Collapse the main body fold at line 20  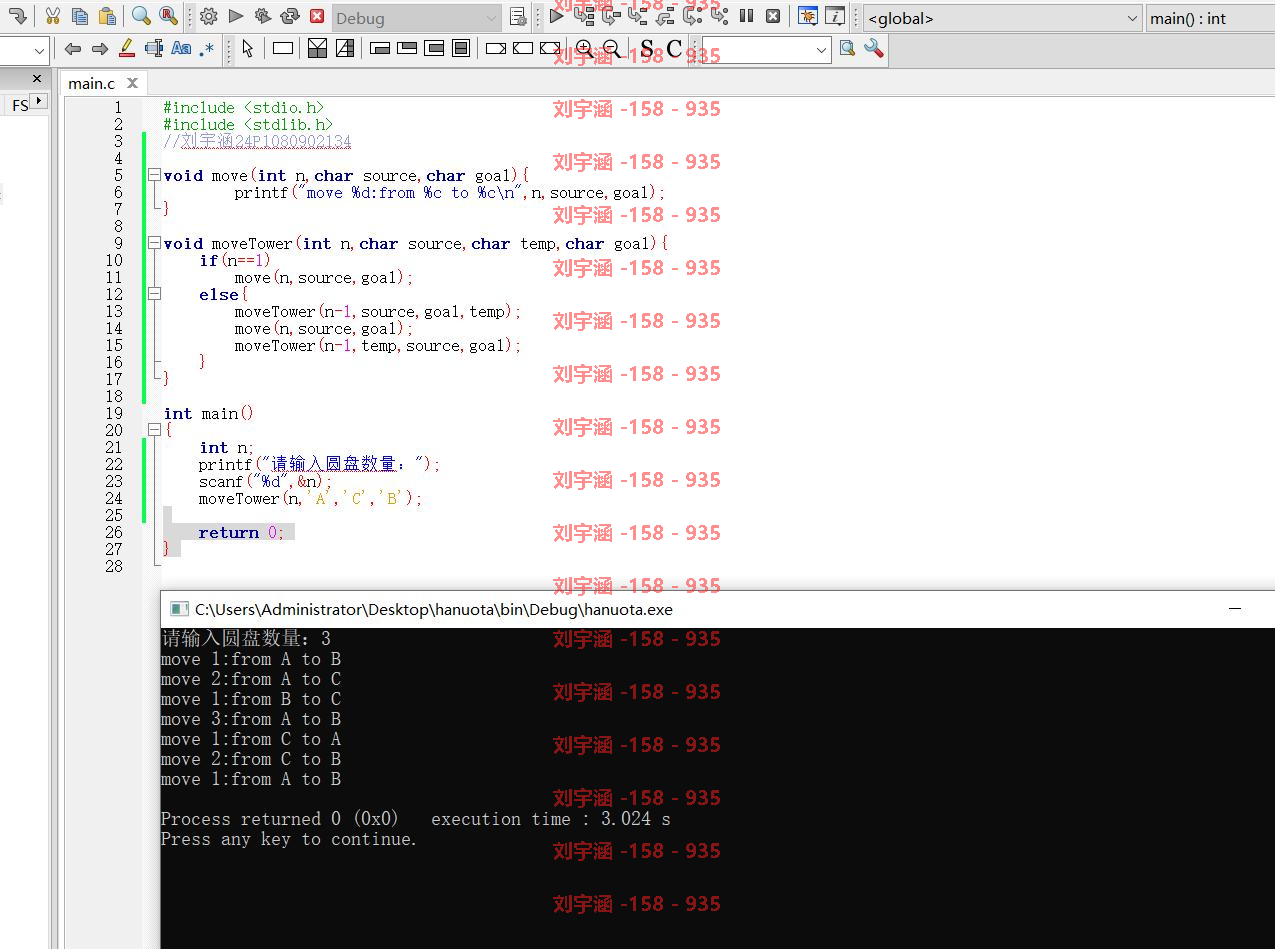click(154, 430)
